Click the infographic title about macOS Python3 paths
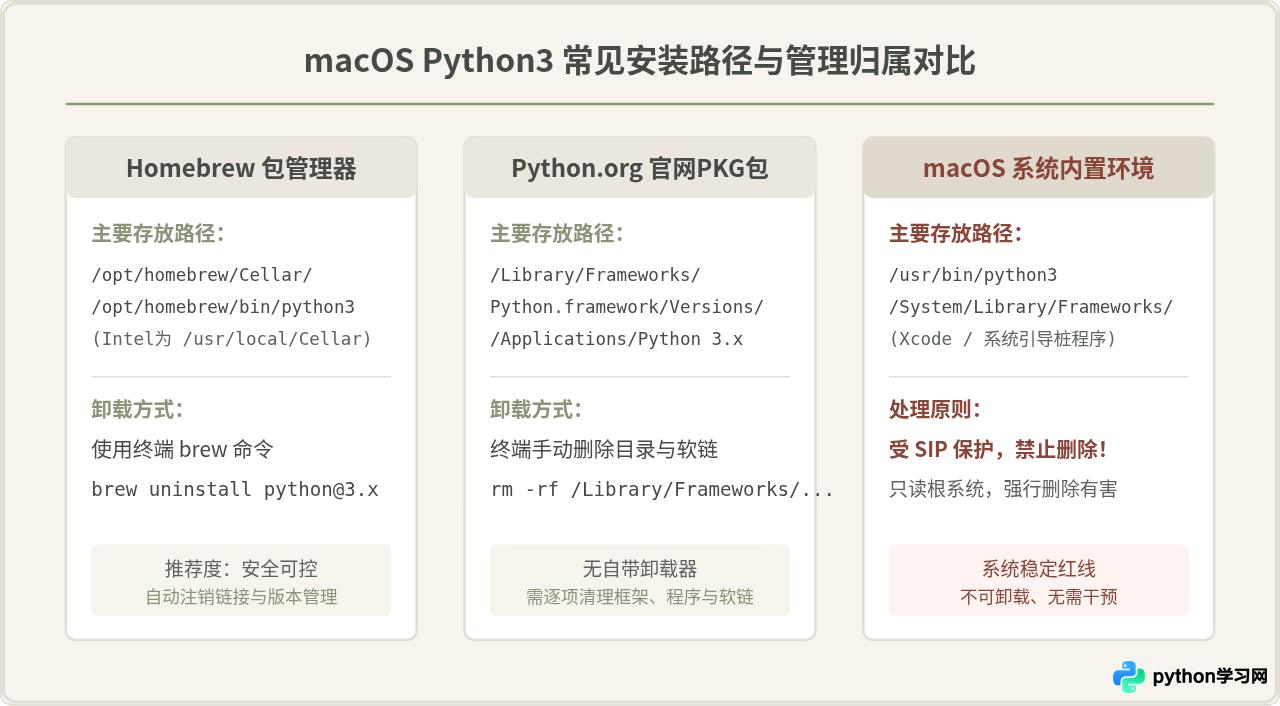Image resolution: width=1280 pixels, height=706 pixels. [x=640, y=61]
